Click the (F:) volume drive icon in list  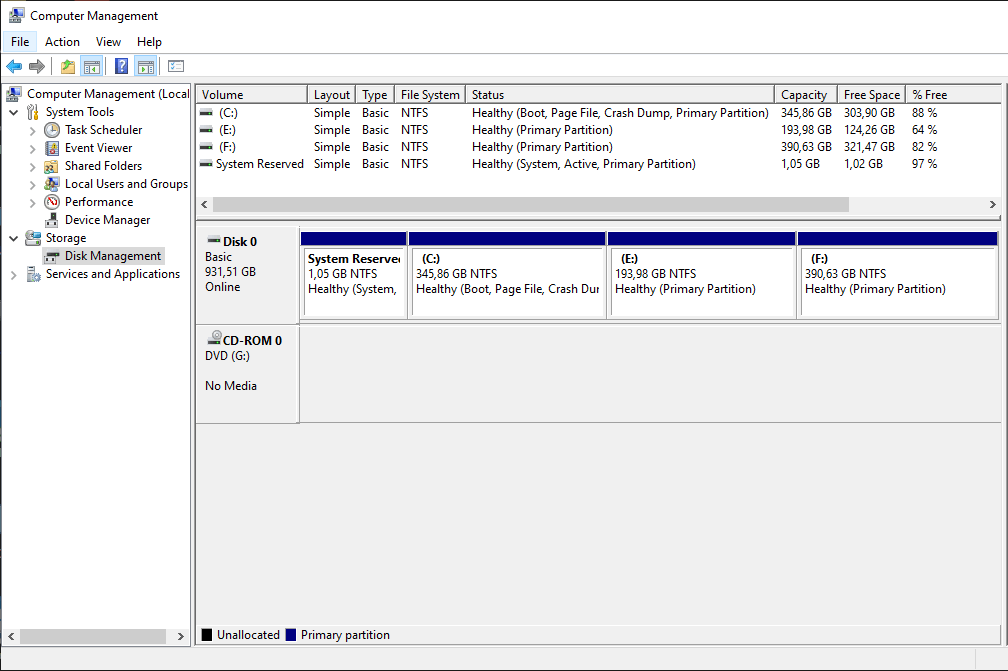206,147
